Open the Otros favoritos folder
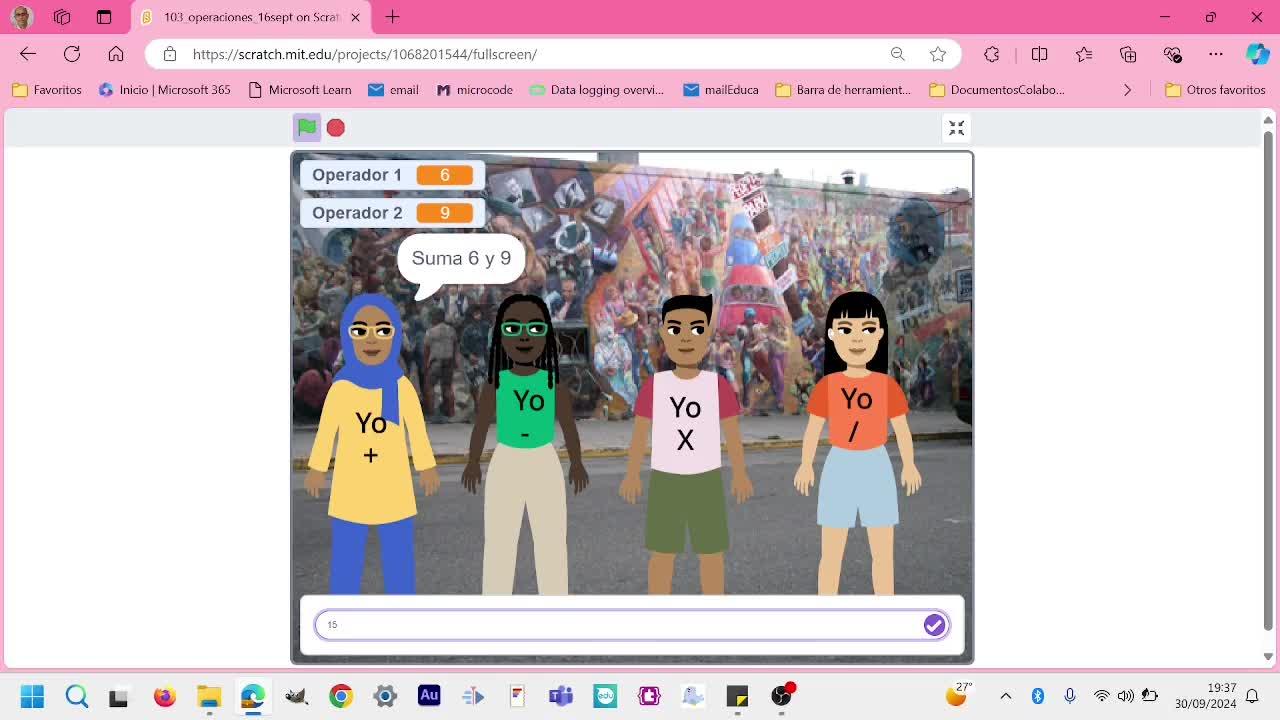The image size is (1280, 720). pyautogui.click(x=1216, y=90)
